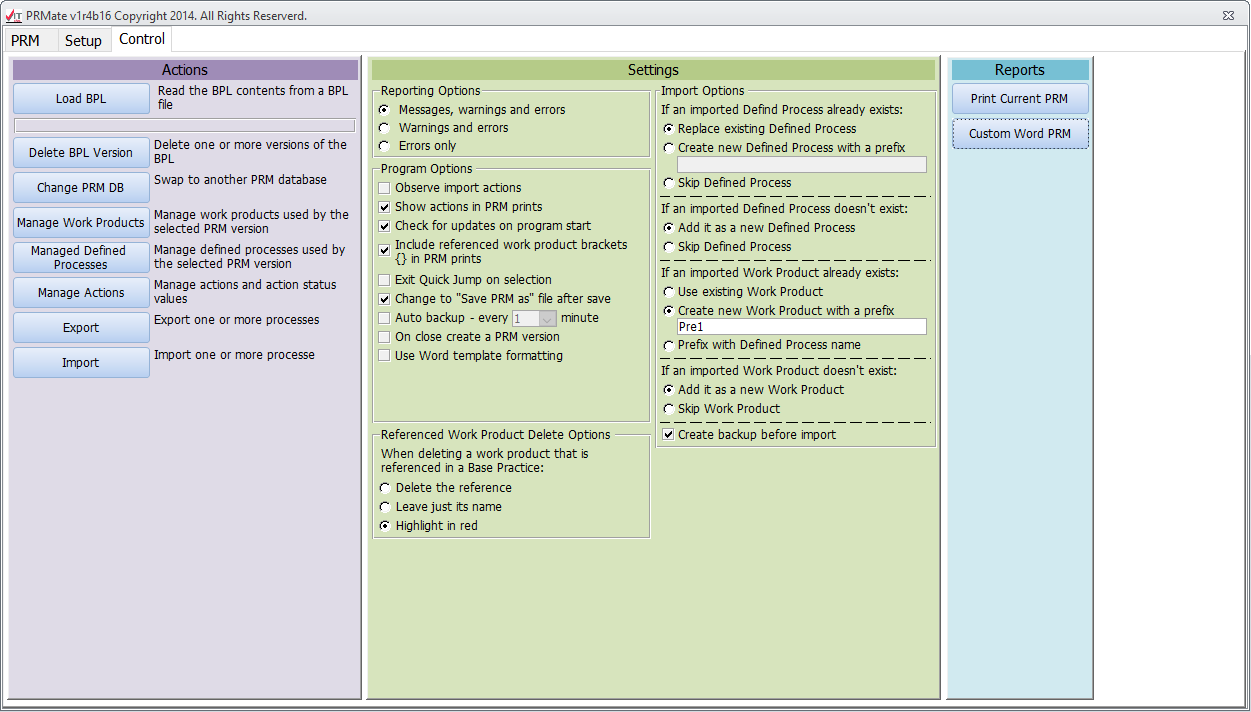Select Replace existing Defined Process
The height and width of the screenshot is (712, 1251).
669,129
